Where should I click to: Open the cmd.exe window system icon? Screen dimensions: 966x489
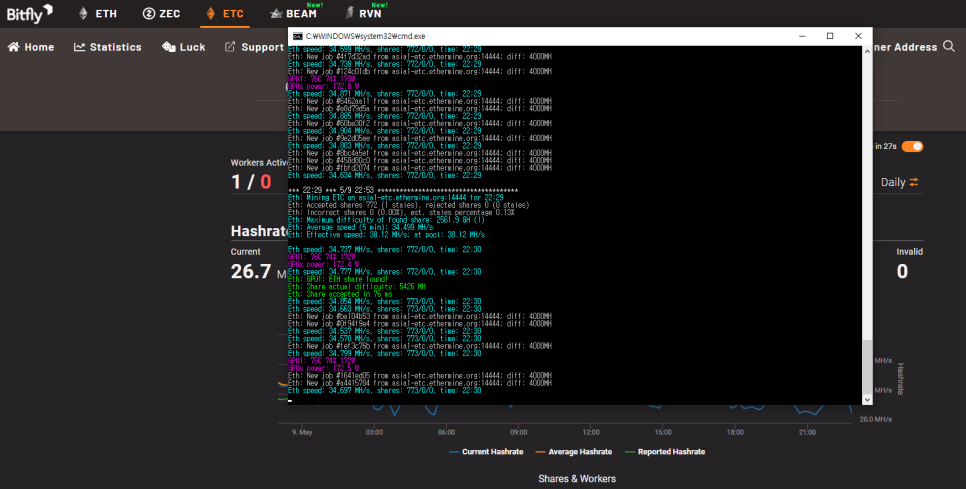click(x=297, y=36)
